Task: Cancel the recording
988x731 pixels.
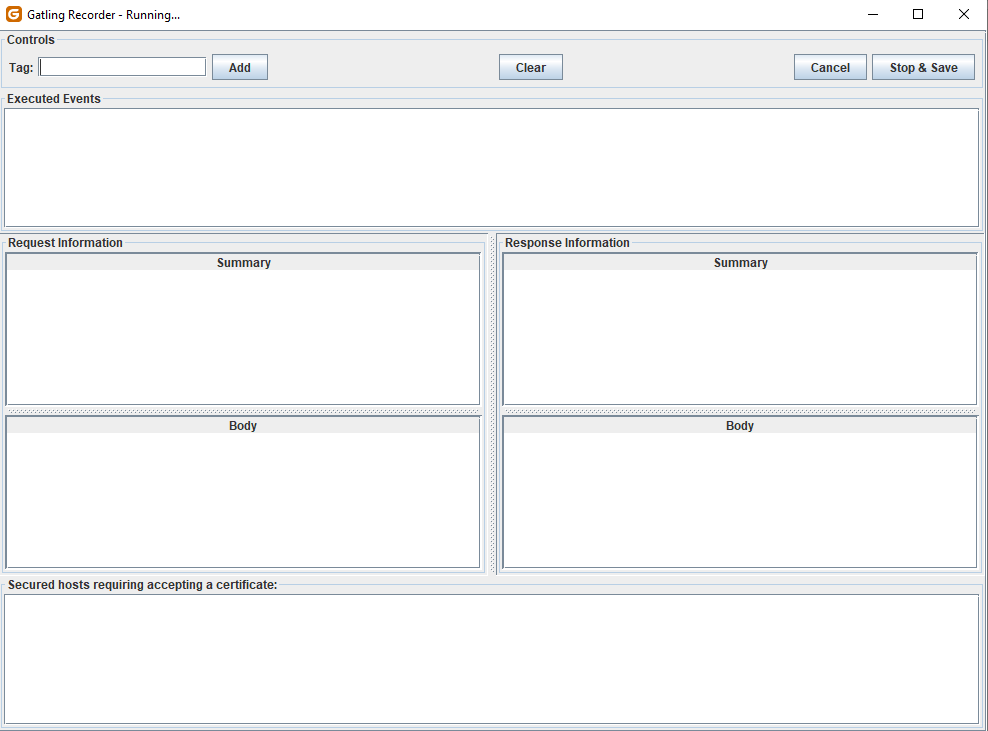Action: point(830,67)
